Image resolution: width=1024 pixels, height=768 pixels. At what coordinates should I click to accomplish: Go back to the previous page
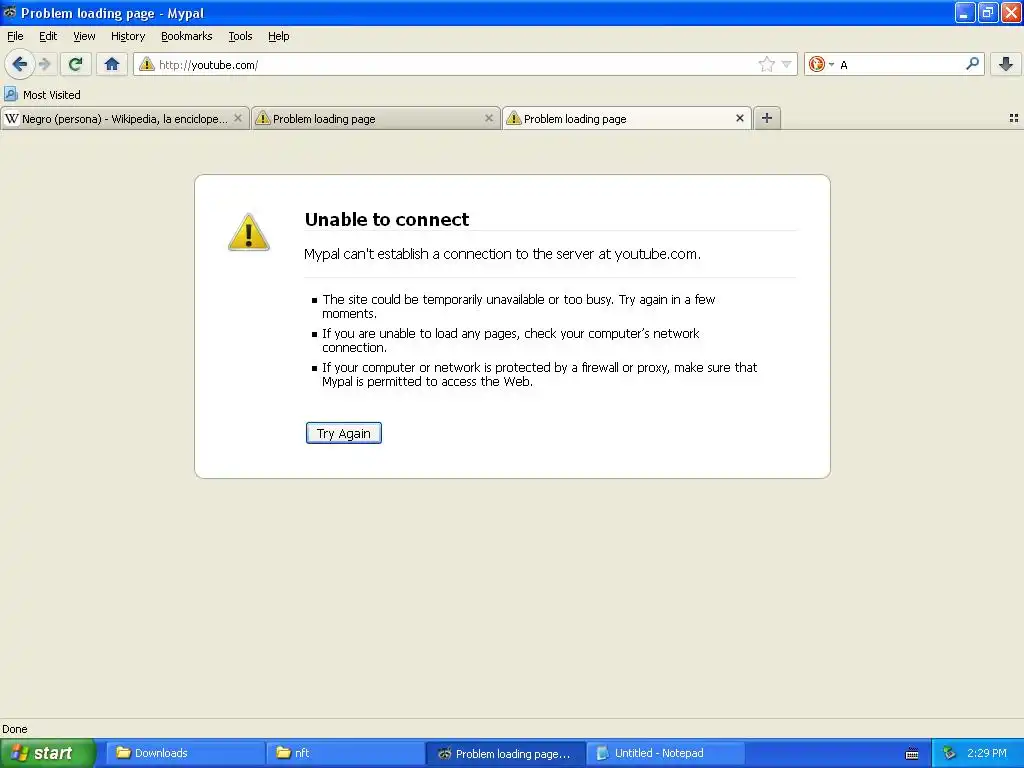point(20,64)
